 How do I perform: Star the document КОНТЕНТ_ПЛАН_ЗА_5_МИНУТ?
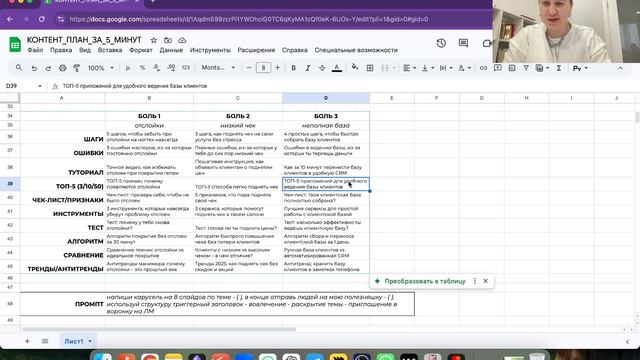[x=153, y=40]
